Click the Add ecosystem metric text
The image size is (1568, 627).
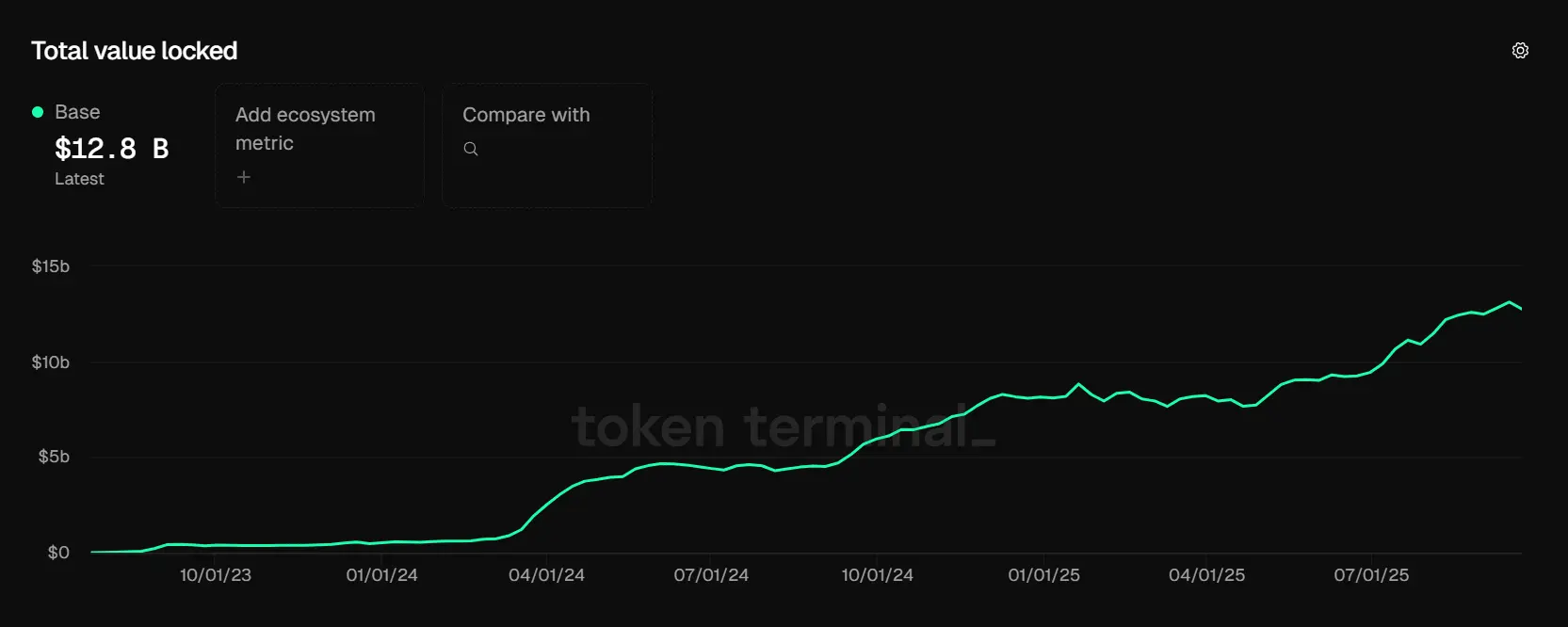305,128
